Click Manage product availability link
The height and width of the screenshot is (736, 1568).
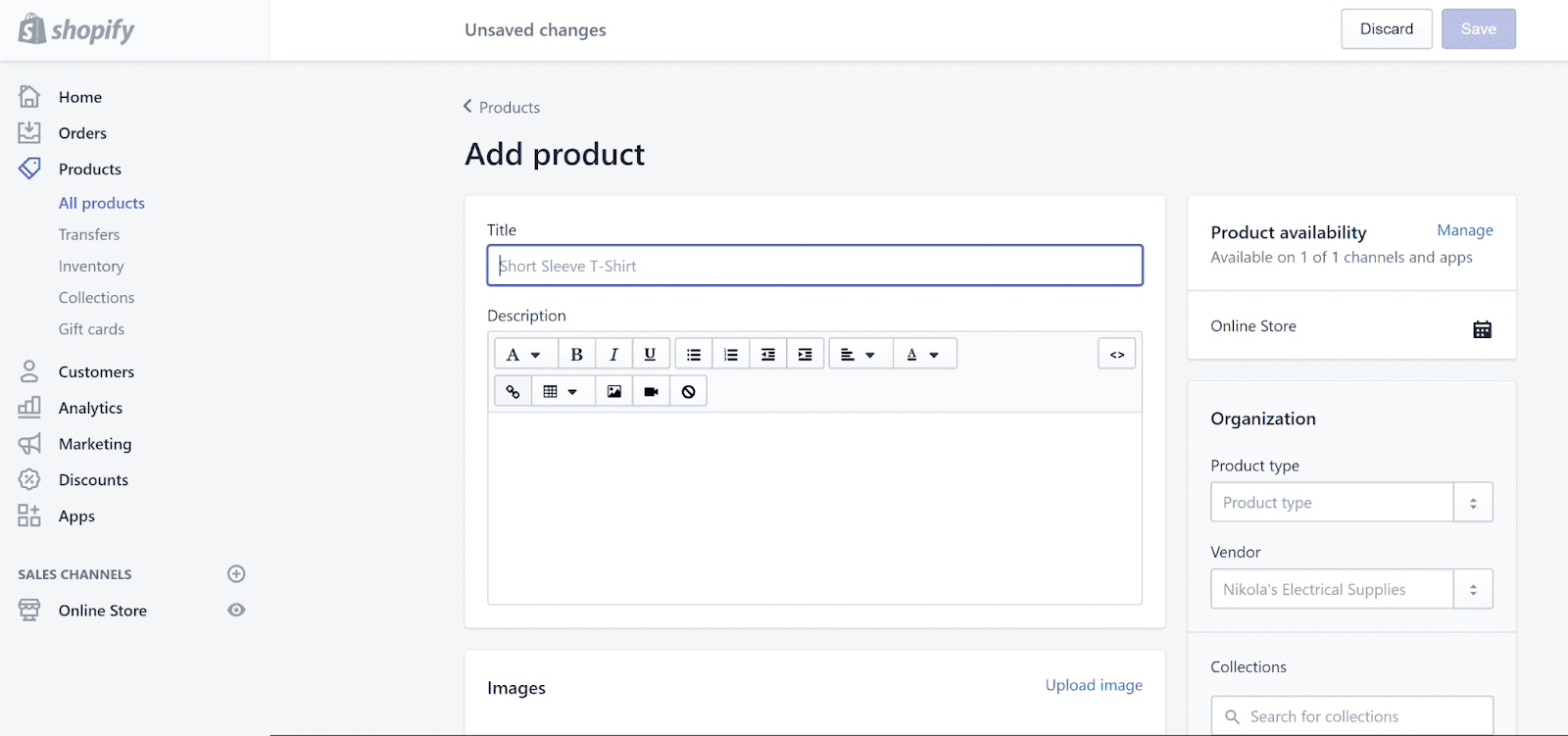point(1465,230)
